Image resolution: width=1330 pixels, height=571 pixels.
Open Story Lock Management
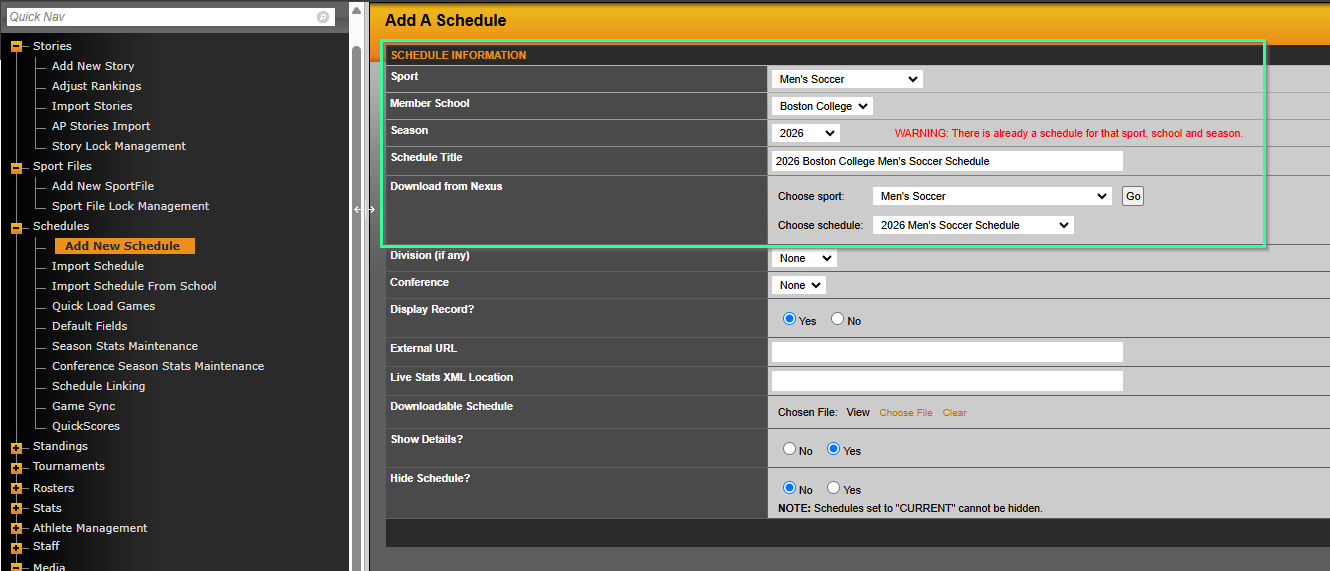pos(119,146)
